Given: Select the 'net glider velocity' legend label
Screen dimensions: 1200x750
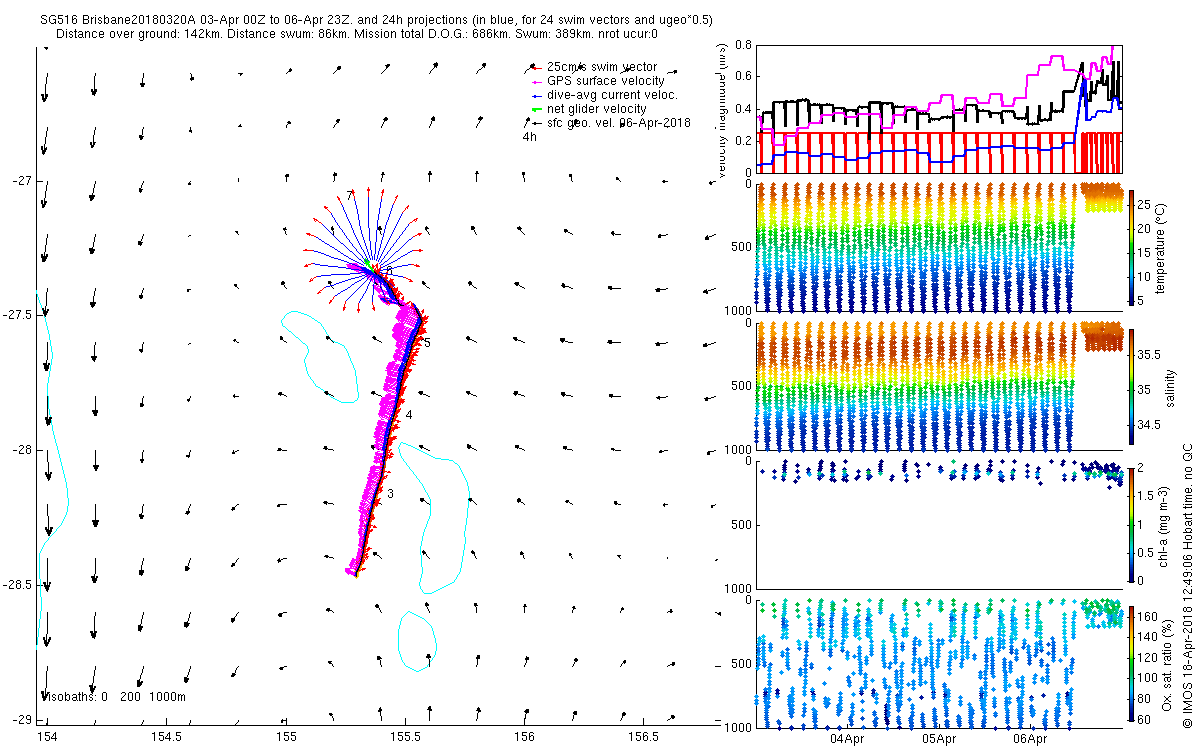Looking at the screenshot, I should [597, 108].
